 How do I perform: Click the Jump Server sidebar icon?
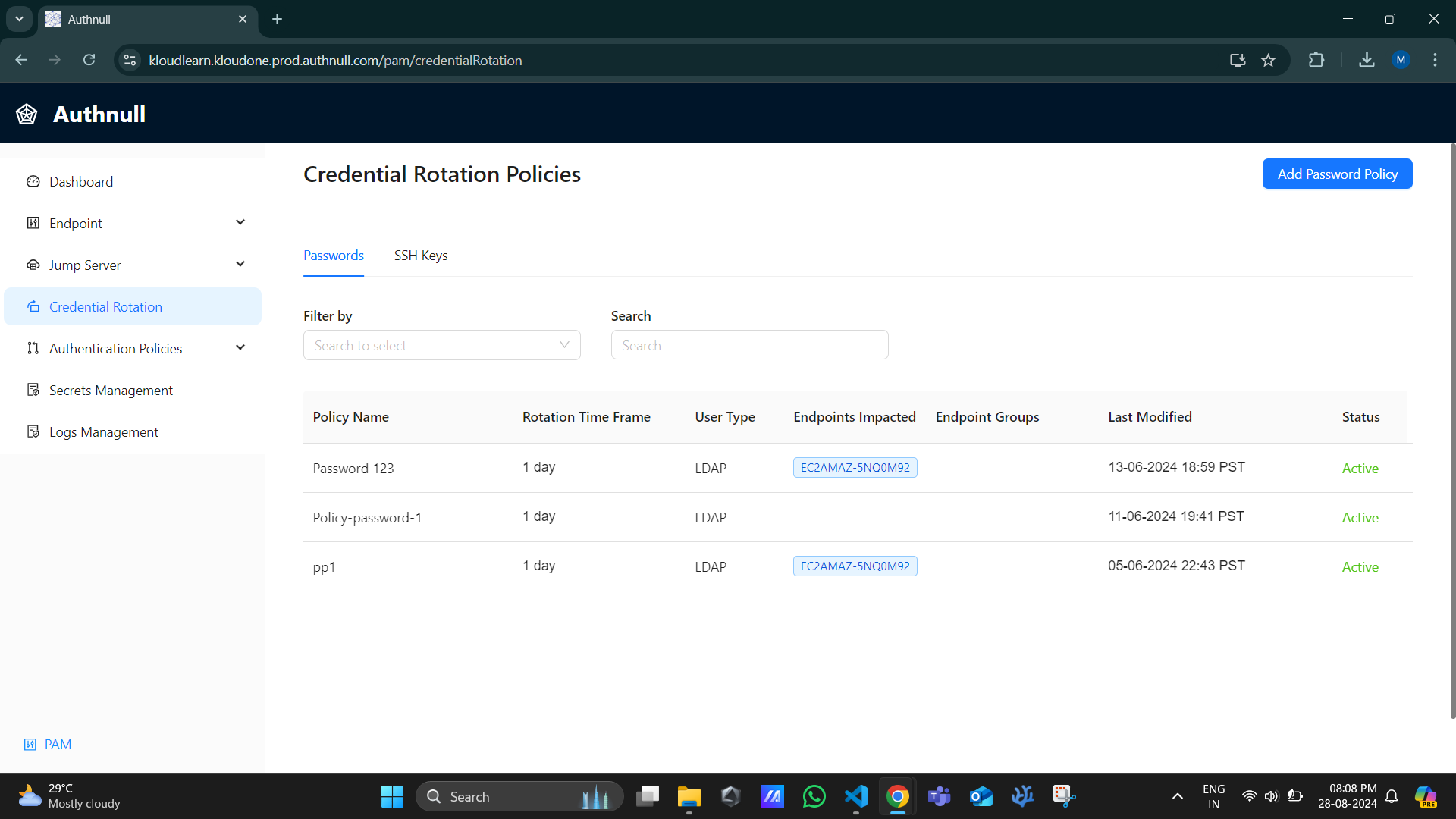[x=33, y=265]
